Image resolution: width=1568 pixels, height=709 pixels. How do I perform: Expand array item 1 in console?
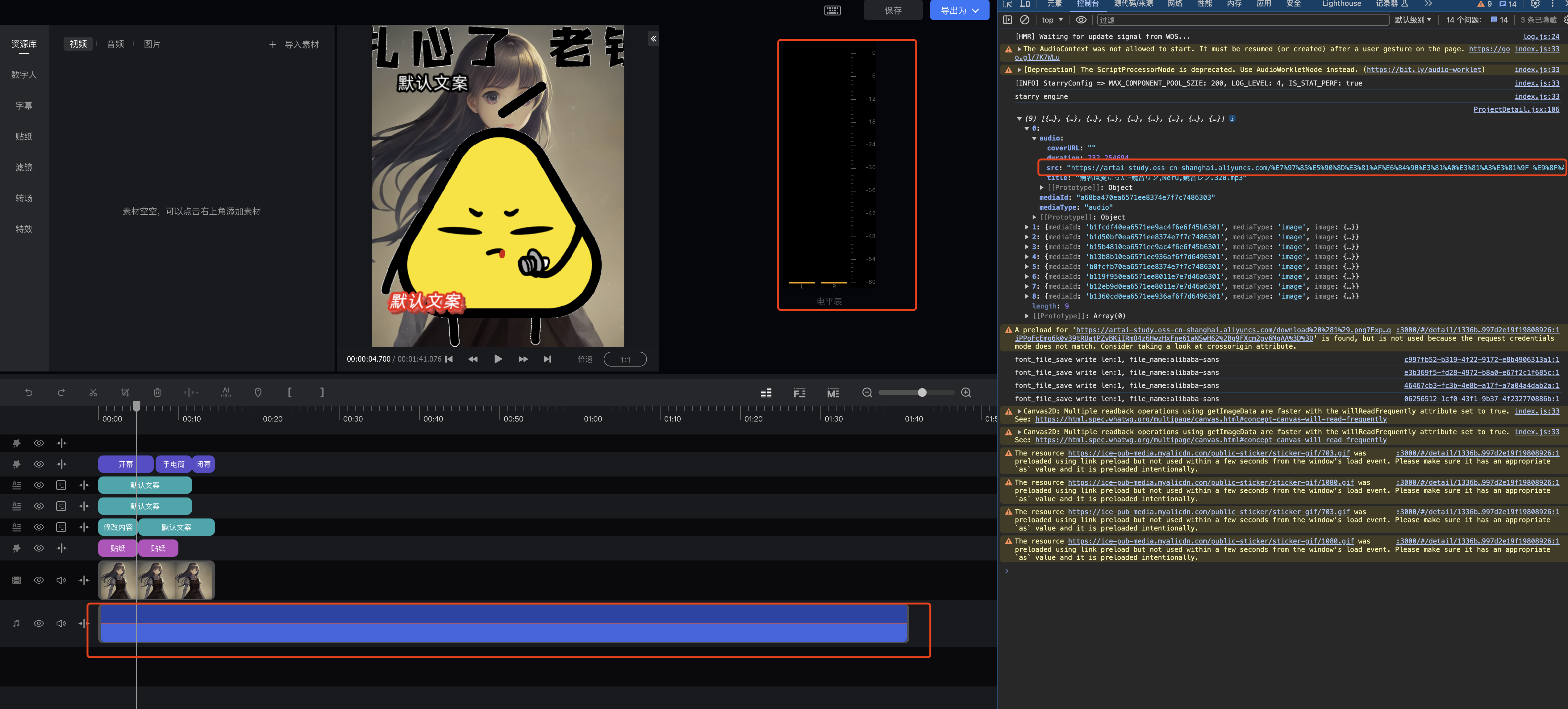pos(1027,227)
